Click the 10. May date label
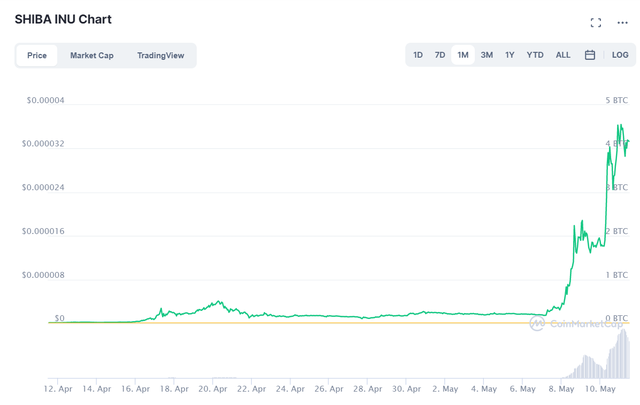 pyautogui.click(x=600, y=389)
